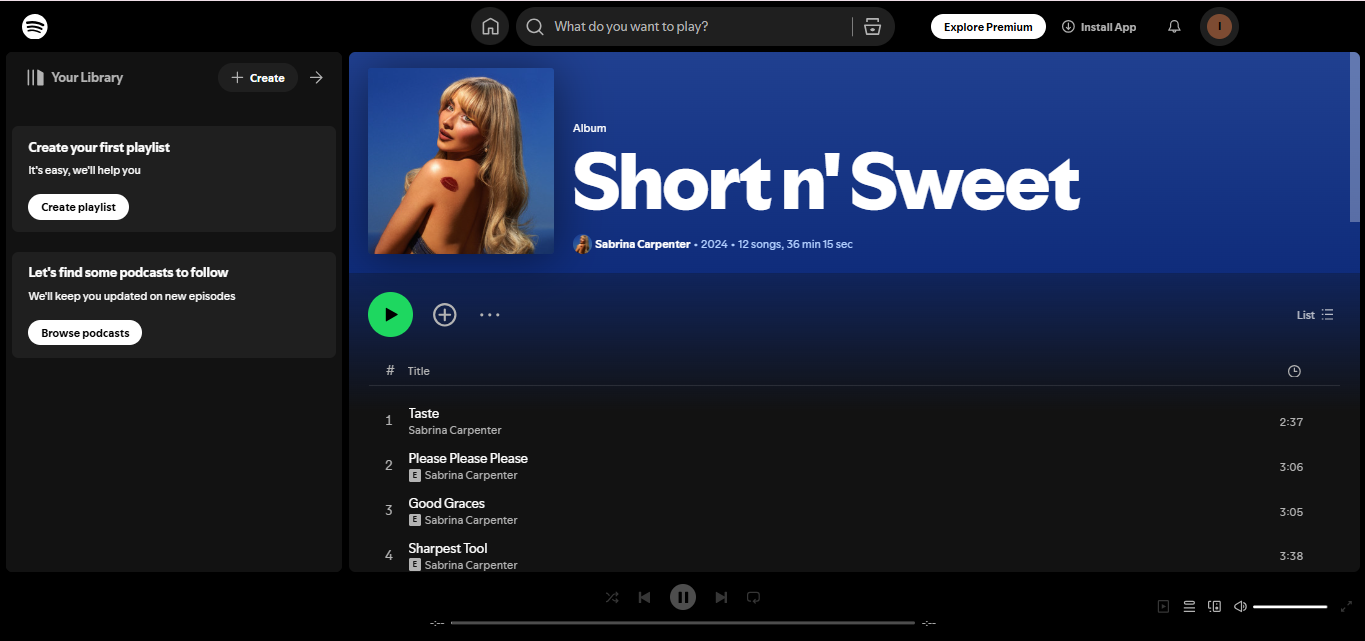Click the Explore Premium button
The height and width of the screenshot is (641, 1365).
click(988, 26)
